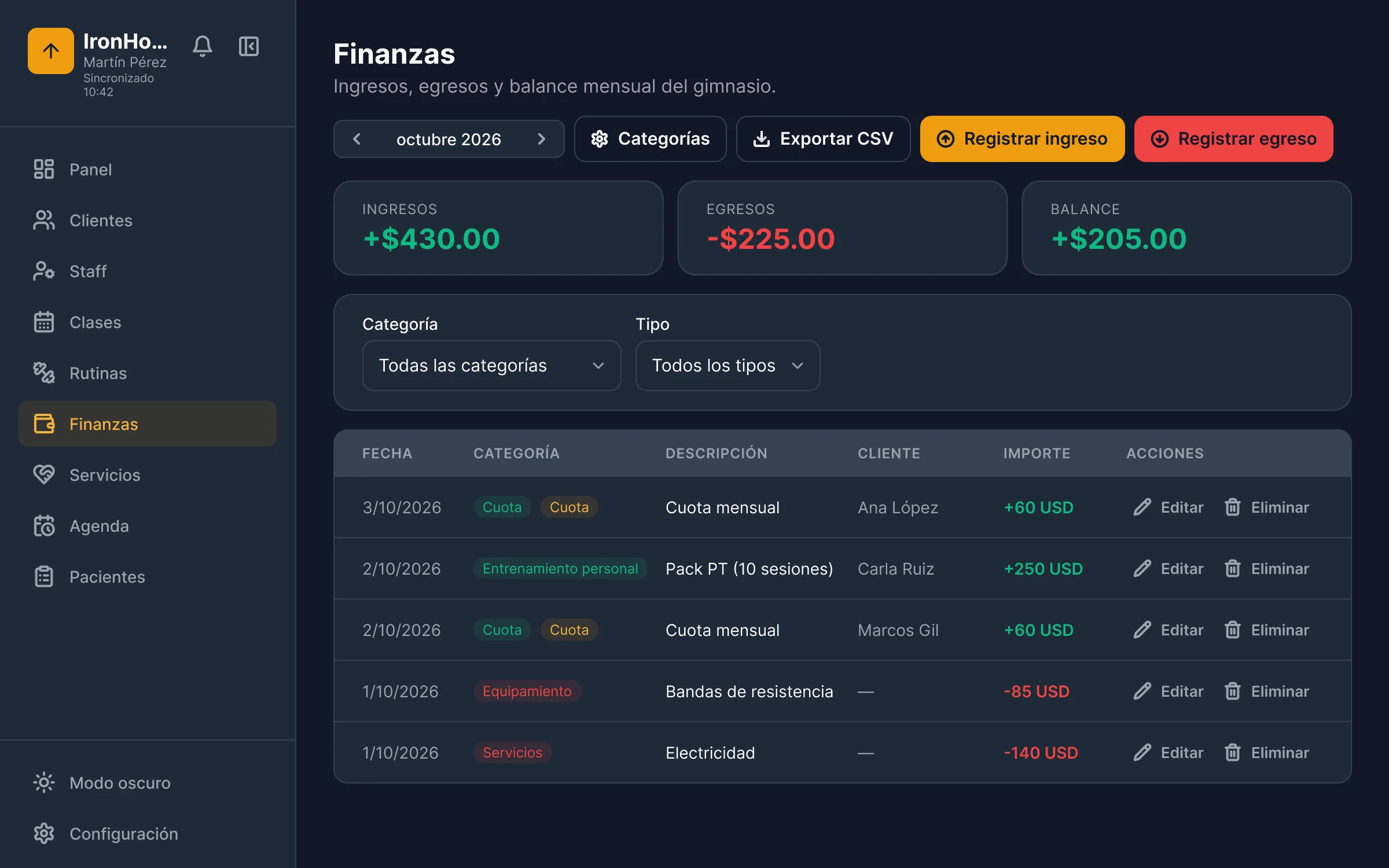Viewport: 1389px width, 868px height.
Task: Click trash icon for Electricidad row
Action: point(1232,753)
